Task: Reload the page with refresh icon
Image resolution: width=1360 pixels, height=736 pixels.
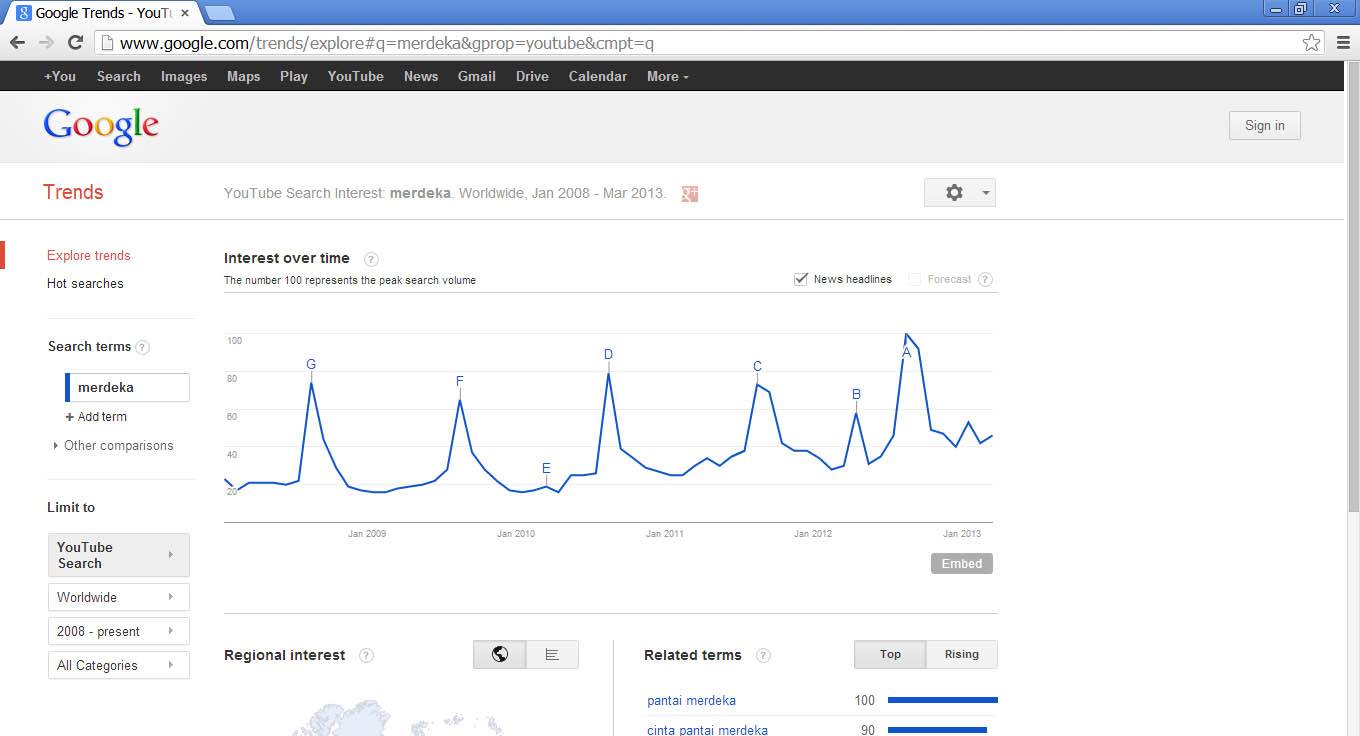Action: click(75, 43)
